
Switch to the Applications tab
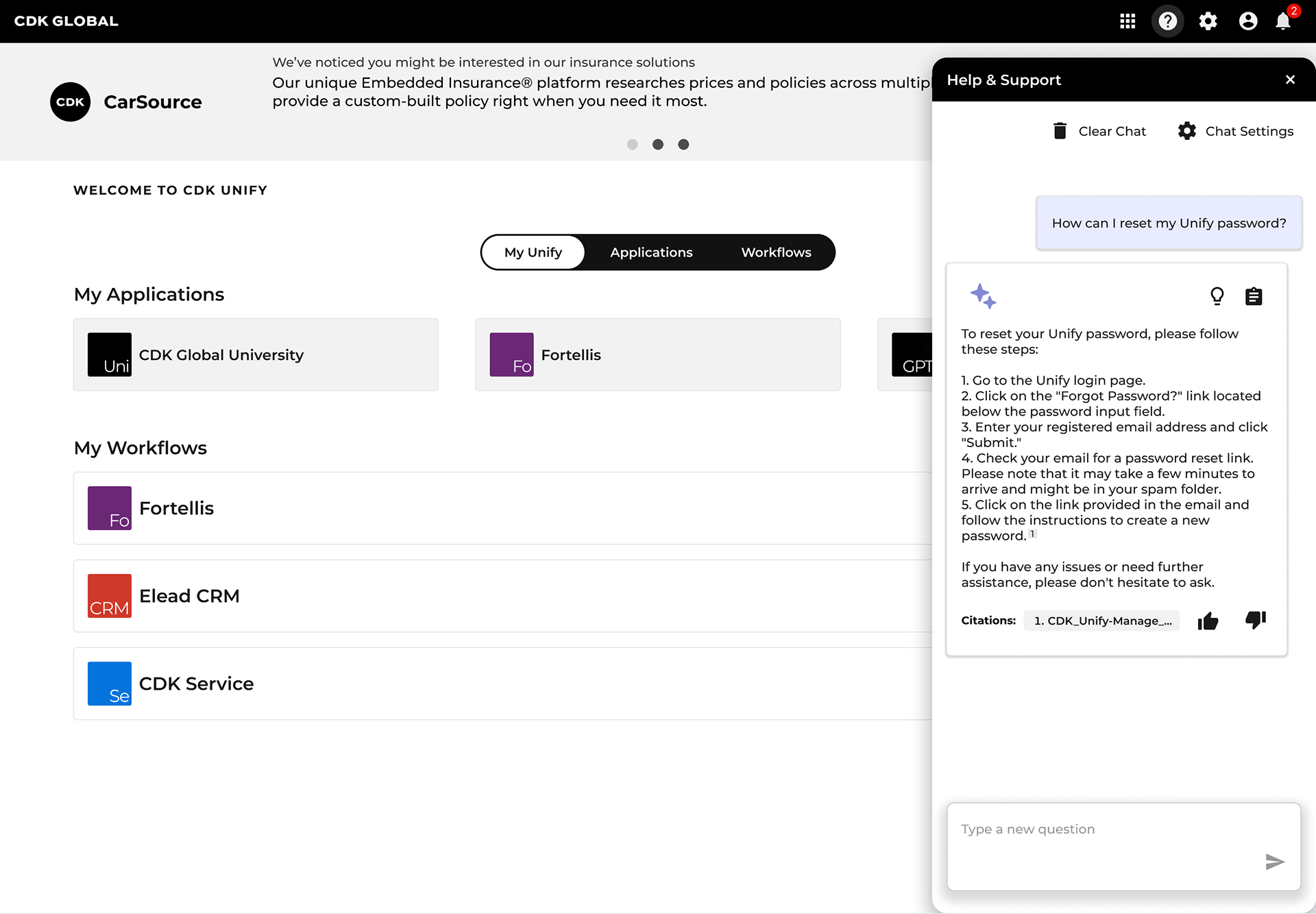pyautogui.click(x=651, y=252)
